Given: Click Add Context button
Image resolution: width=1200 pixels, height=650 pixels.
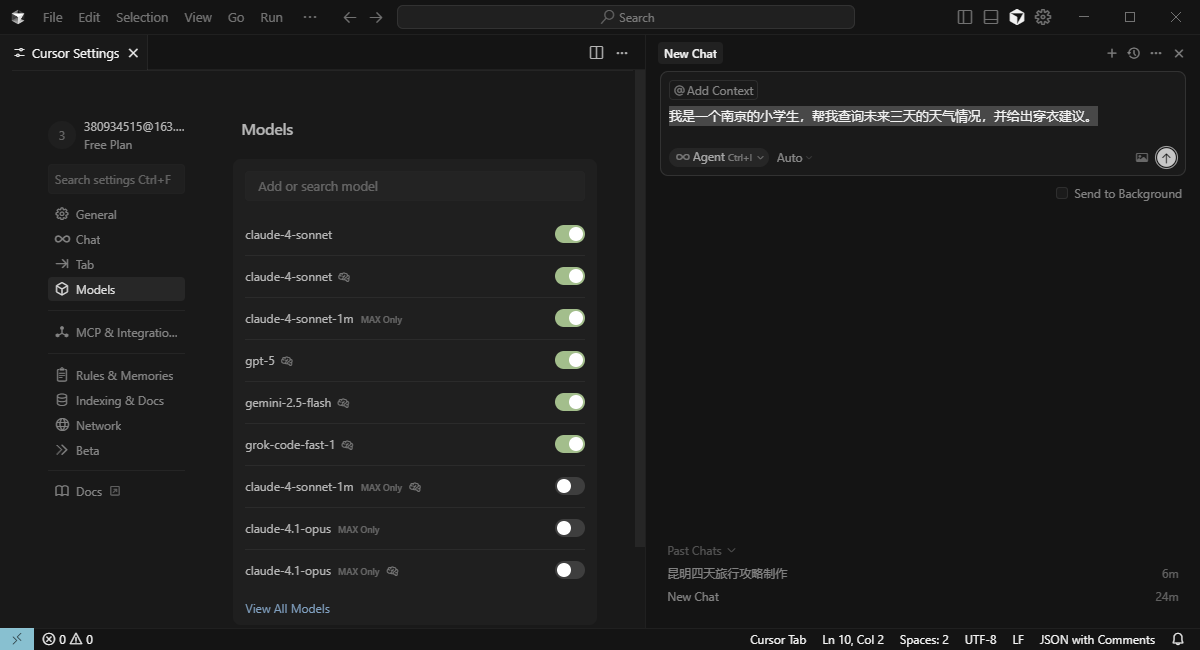Looking at the screenshot, I should tap(713, 90).
